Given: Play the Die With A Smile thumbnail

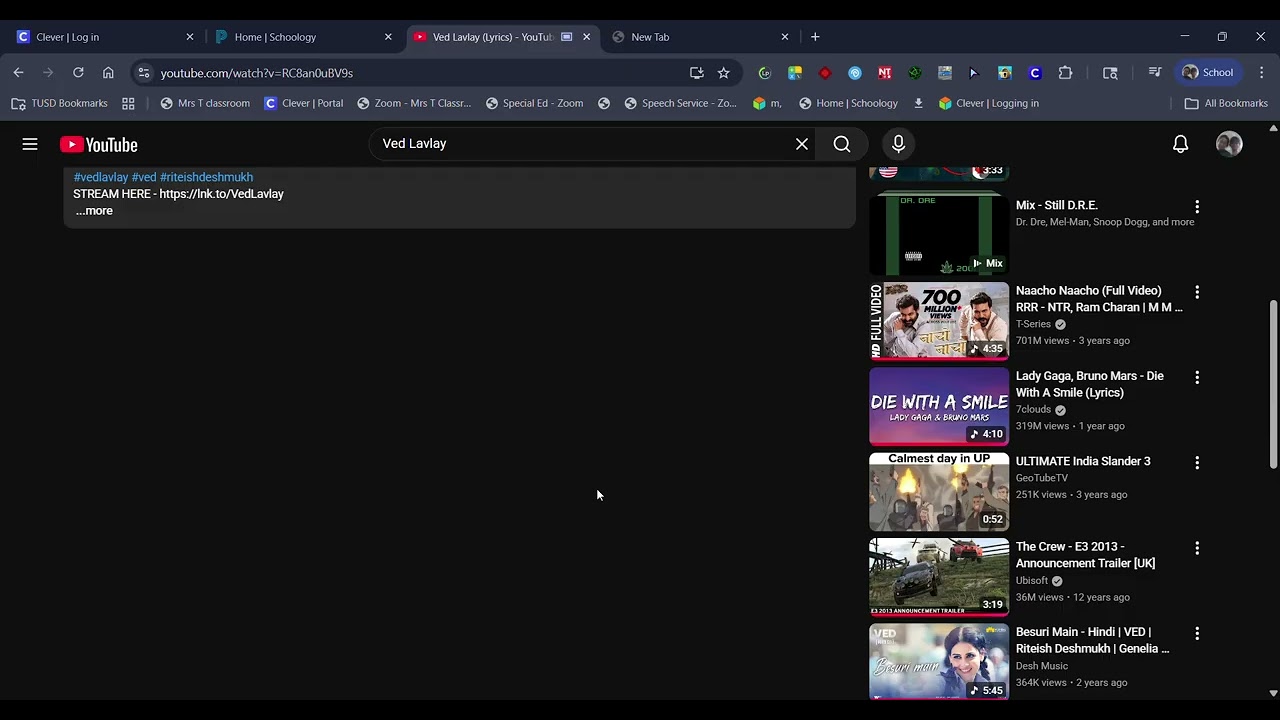Looking at the screenshot, I should (x=939, y=406).
